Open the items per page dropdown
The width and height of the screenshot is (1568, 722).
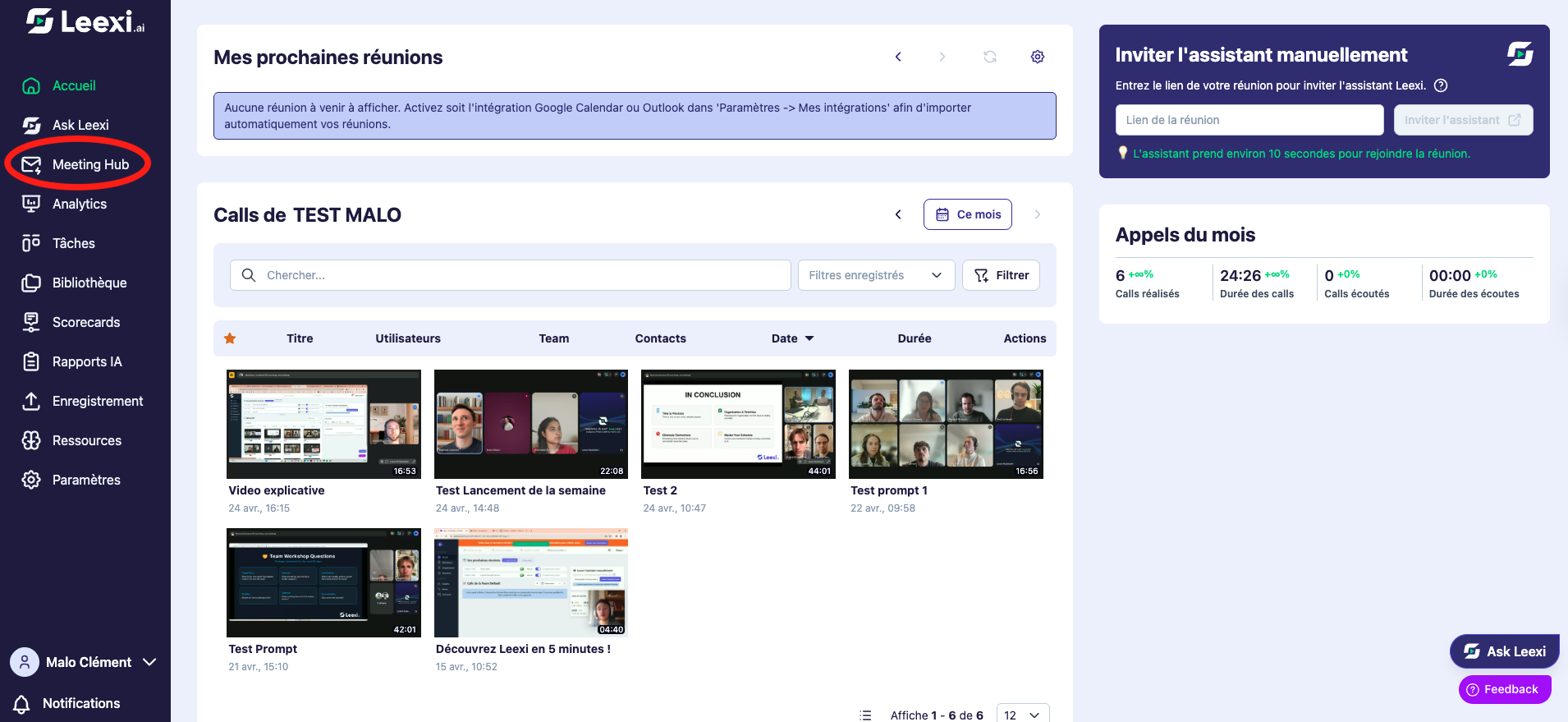pos(1023,715)
